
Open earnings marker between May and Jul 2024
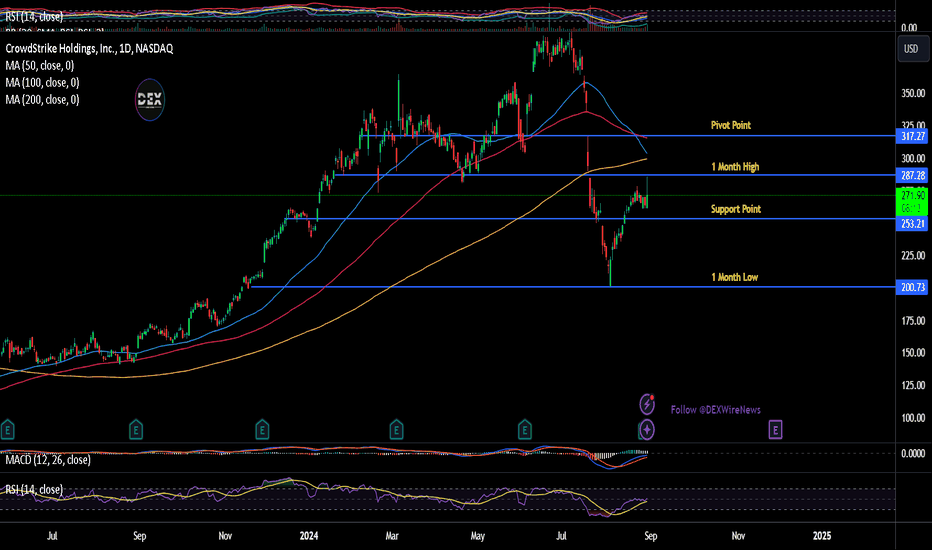click(524, 429)
